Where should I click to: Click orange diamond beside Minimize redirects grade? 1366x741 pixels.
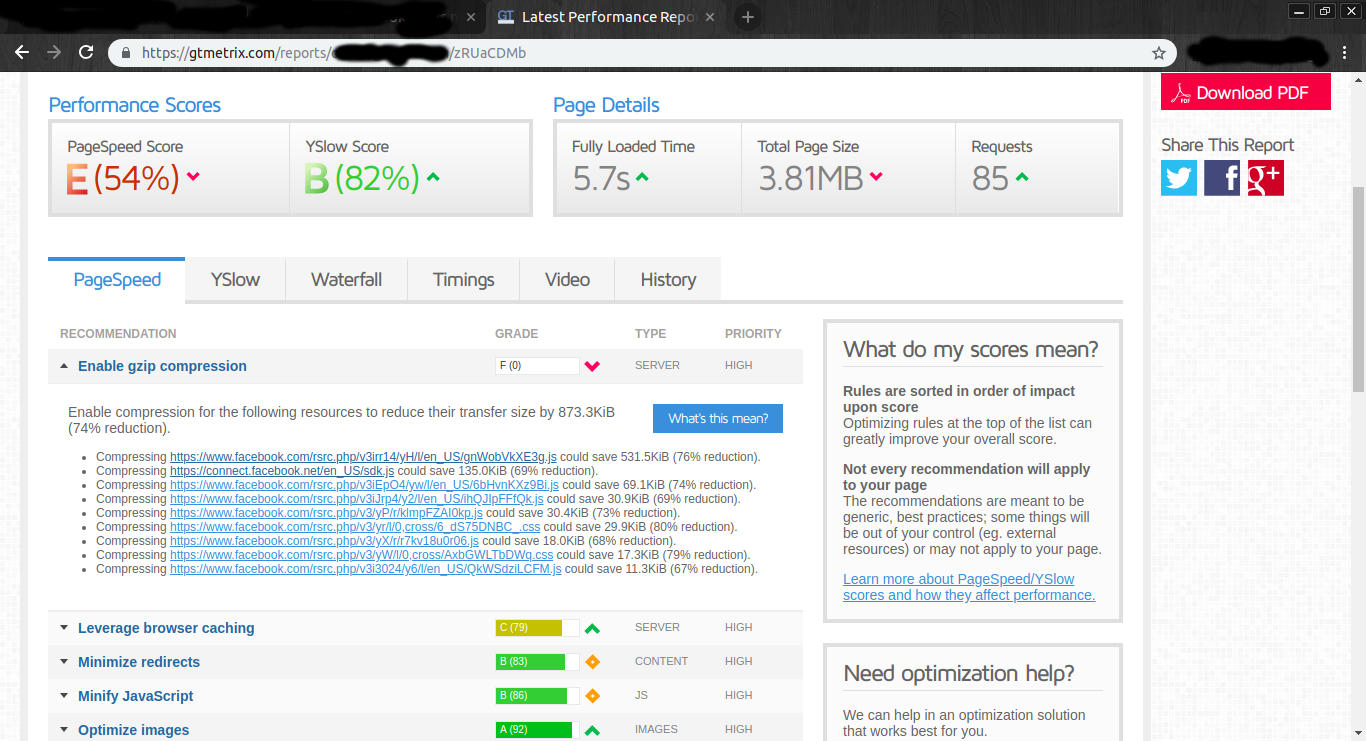pyautogui.click(x=592, y=662)
